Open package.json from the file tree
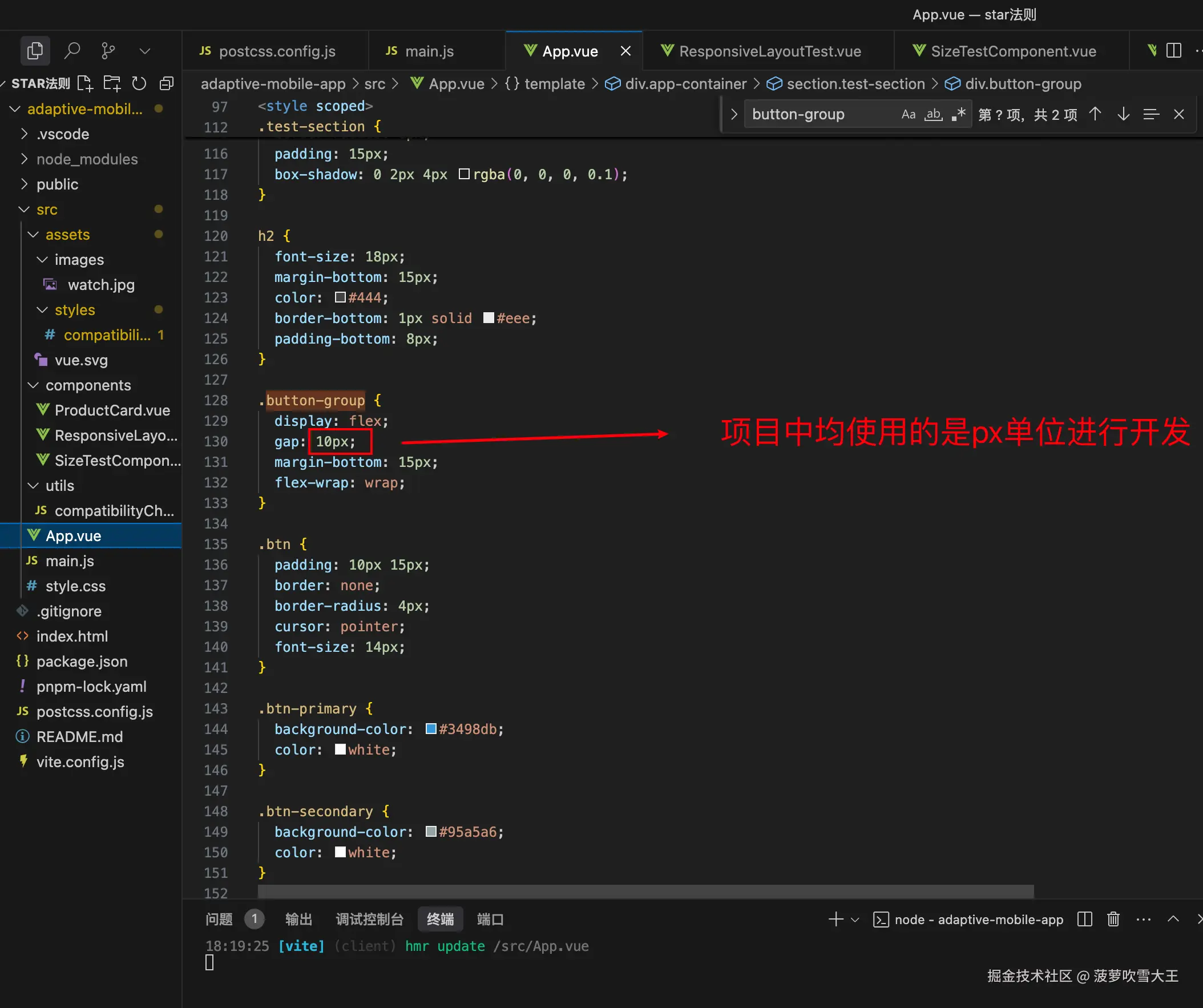This screenshot has height=1008, width=1203. (x=82, y=662)
